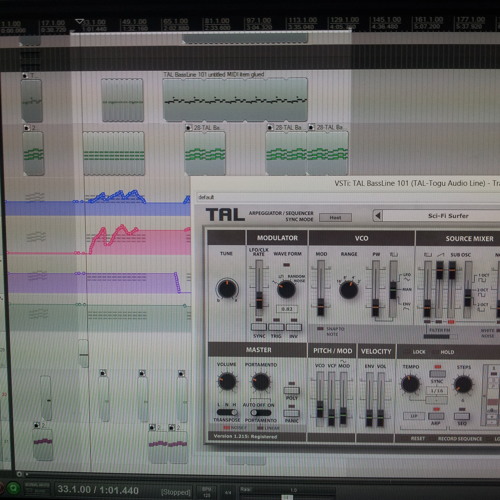Click the LFO/CLK RATE slider
The height and width of the screenshot is (500, 500).
coord(259,288)
